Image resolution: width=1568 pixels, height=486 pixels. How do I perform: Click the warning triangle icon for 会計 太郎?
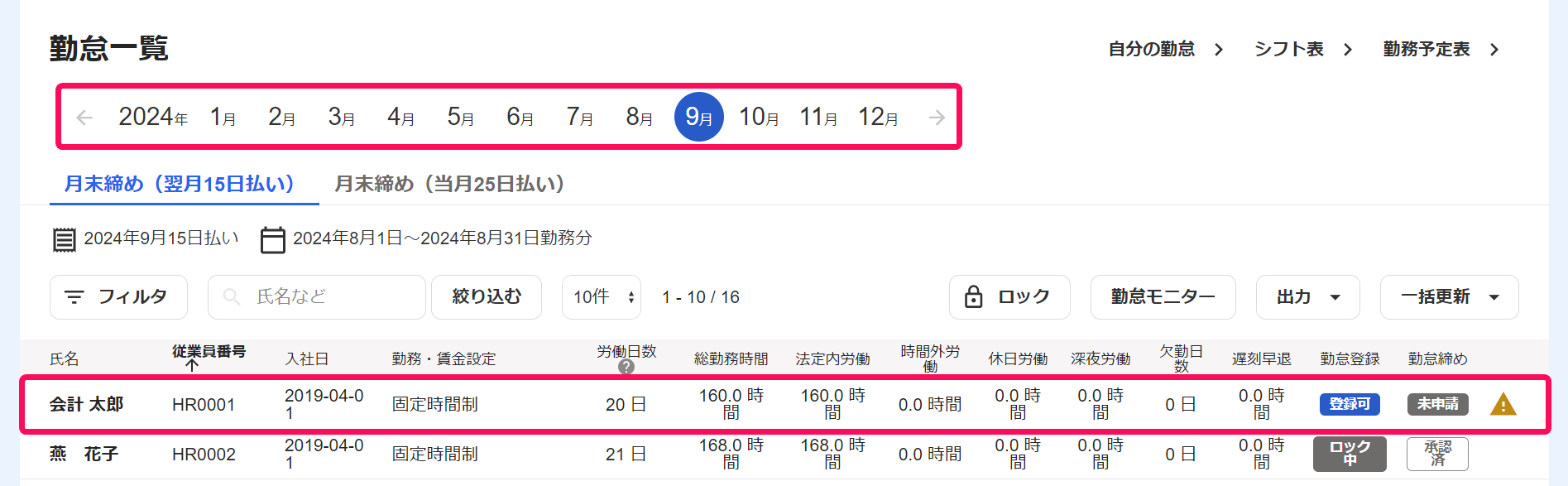click(1503, 404)
